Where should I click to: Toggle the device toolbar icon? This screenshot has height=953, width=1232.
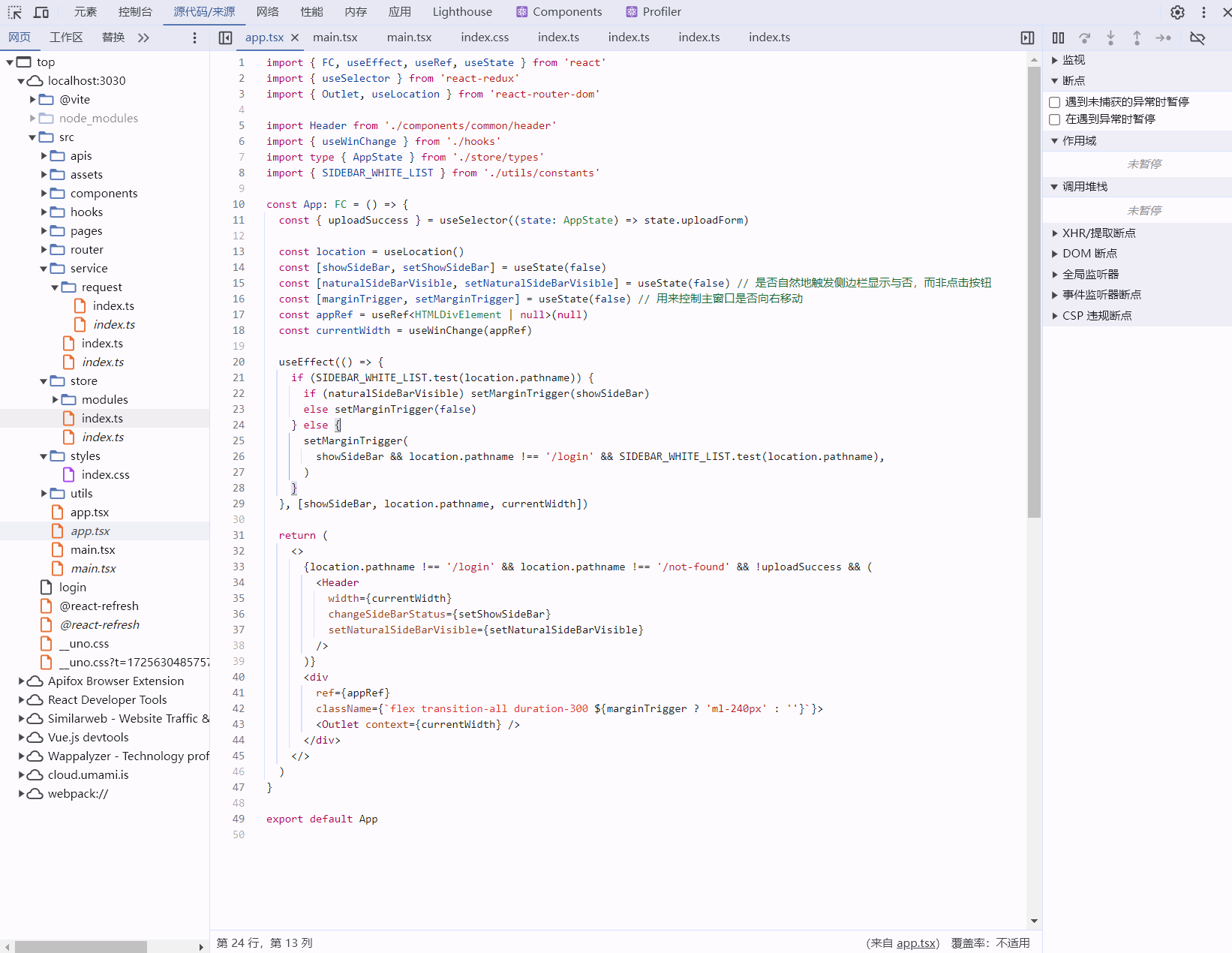[x=41, y=12]
